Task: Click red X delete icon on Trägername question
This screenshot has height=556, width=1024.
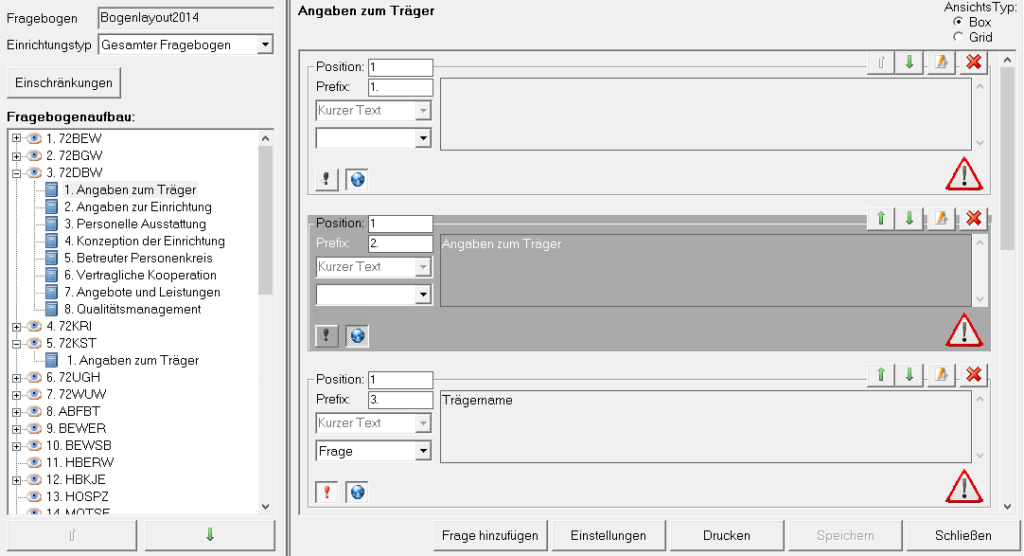Action: pos(973,375)
